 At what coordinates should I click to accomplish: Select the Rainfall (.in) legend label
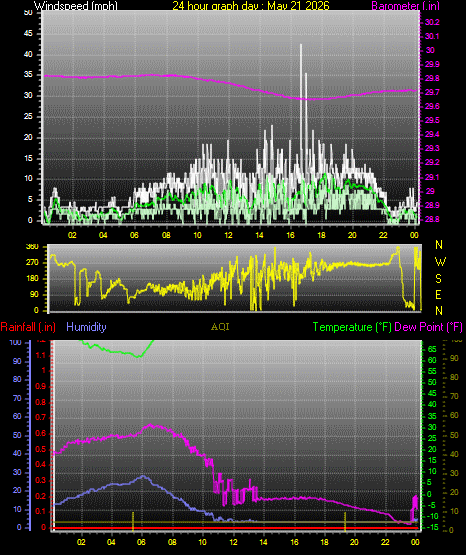[28, 327]
